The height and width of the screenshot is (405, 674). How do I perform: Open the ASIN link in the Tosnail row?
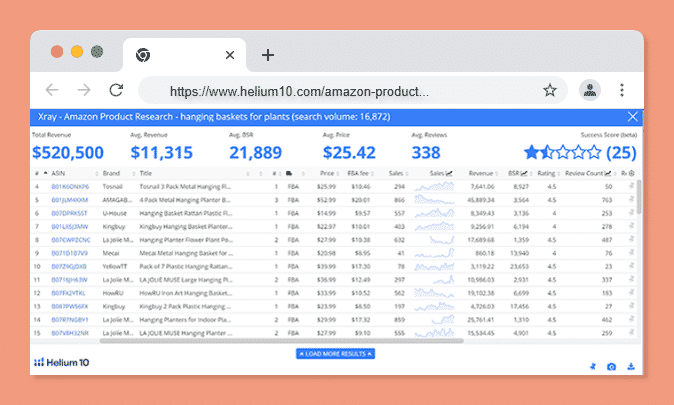pos(70,187)
